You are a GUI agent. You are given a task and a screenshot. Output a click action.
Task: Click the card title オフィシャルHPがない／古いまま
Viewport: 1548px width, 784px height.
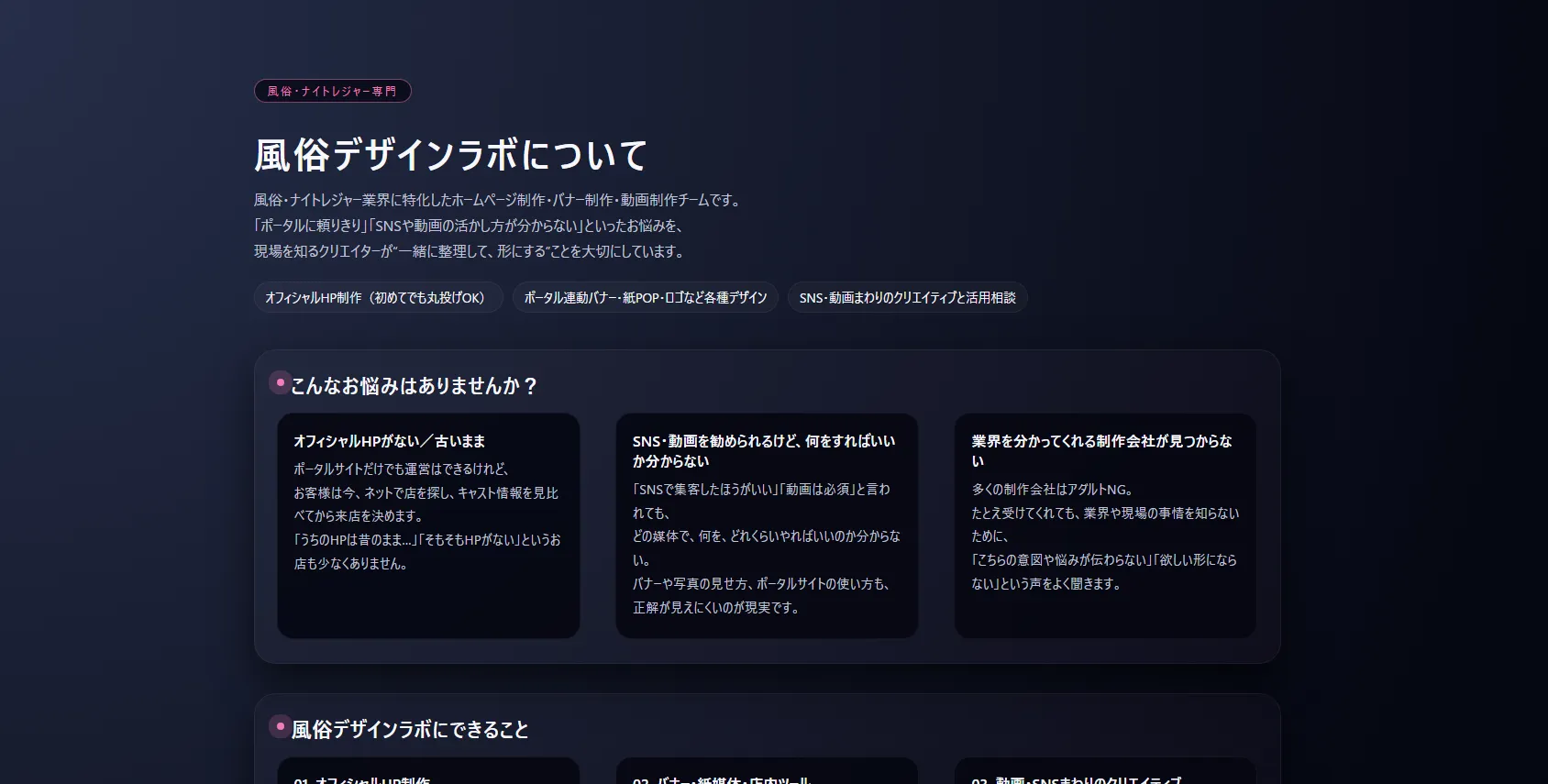coord(389,441)
